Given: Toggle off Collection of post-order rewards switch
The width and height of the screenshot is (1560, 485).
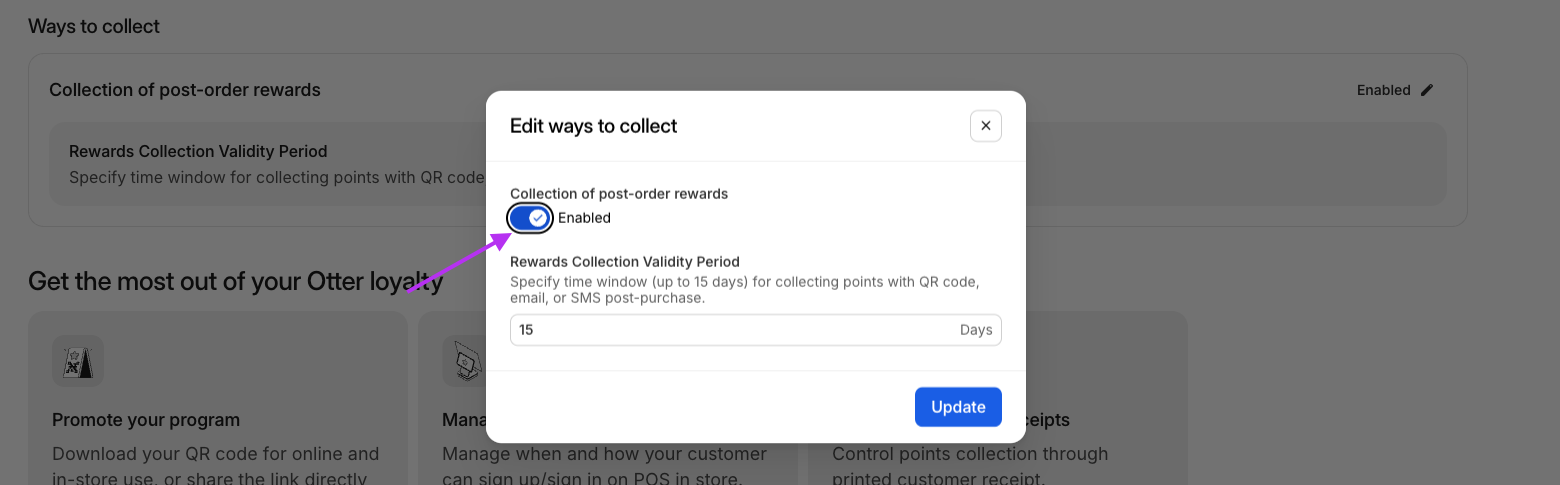Looking at the screenshot, I should click(x=530, y=218).
